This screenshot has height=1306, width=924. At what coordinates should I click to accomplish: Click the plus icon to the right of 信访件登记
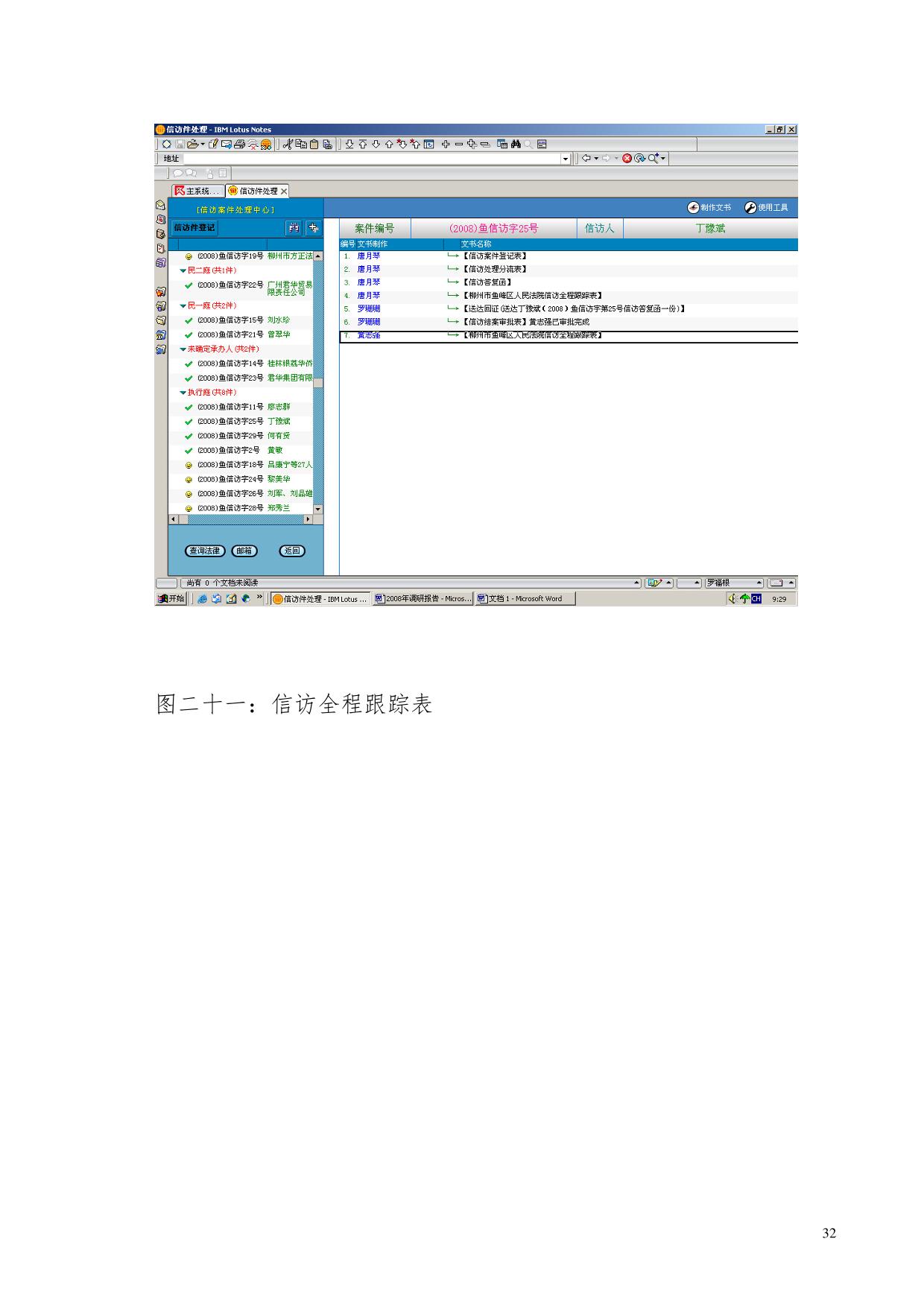(314, 228)
